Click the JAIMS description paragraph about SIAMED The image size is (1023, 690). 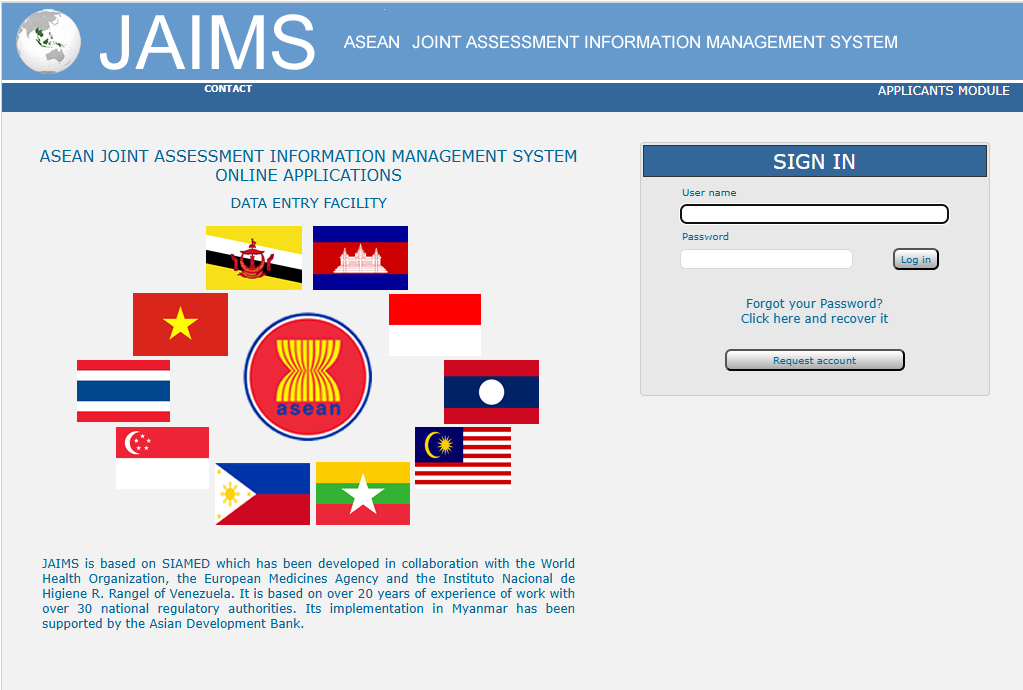point(309,593)
